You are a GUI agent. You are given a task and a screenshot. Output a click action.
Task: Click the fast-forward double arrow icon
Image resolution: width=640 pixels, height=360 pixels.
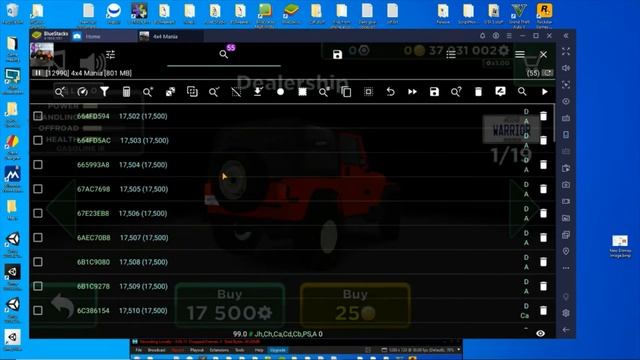pos(412,92)
